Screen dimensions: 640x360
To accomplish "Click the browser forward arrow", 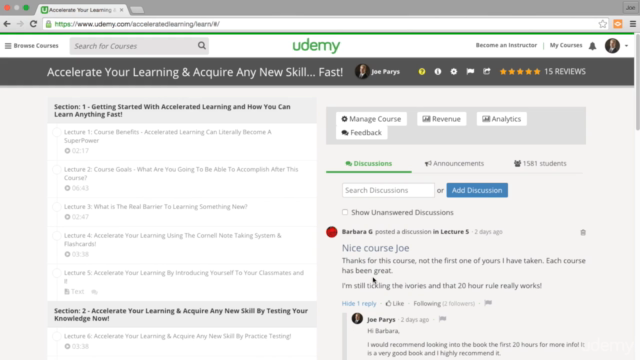I will pyautogui.click(x=20, y=24).
